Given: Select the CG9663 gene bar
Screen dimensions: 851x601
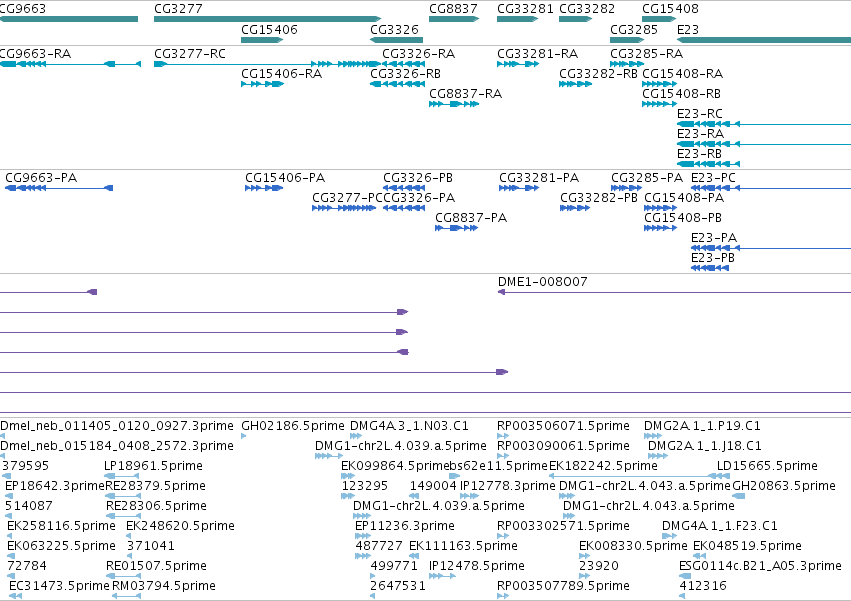Looking at the screenshot, I should pos(69,19).
